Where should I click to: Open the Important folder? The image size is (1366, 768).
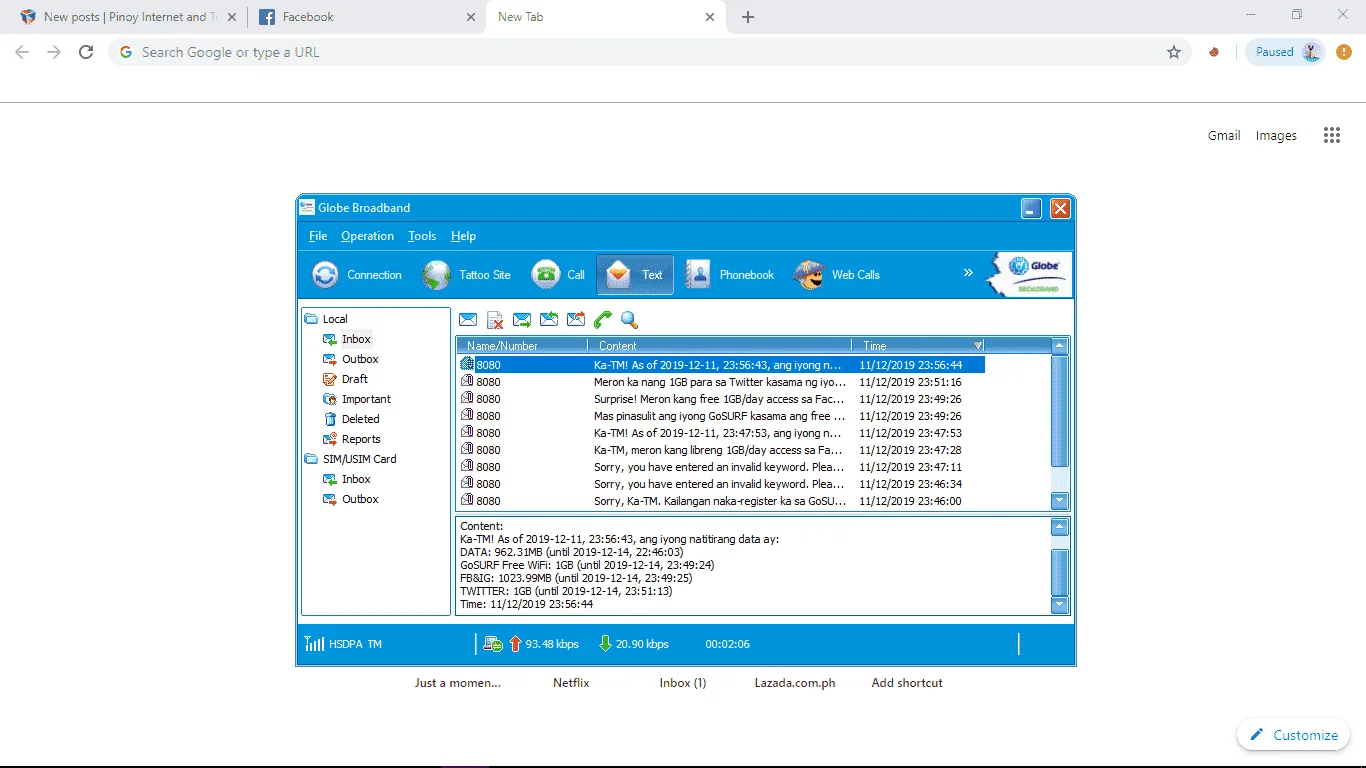point(366,399)
